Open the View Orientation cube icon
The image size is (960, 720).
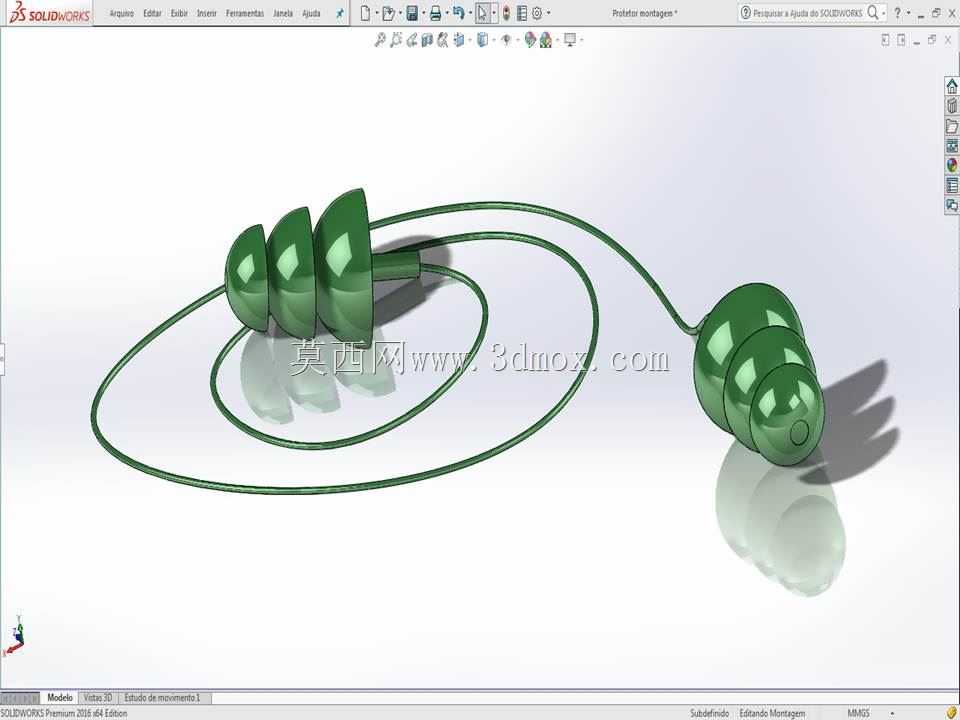[458, 40]
